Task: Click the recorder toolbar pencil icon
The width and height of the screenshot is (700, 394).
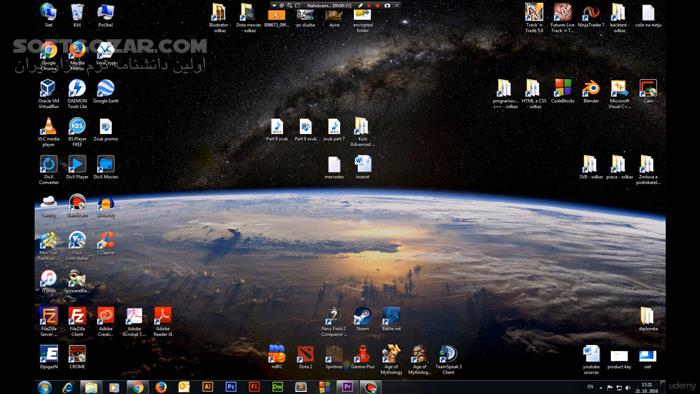Action: point(361,5)
